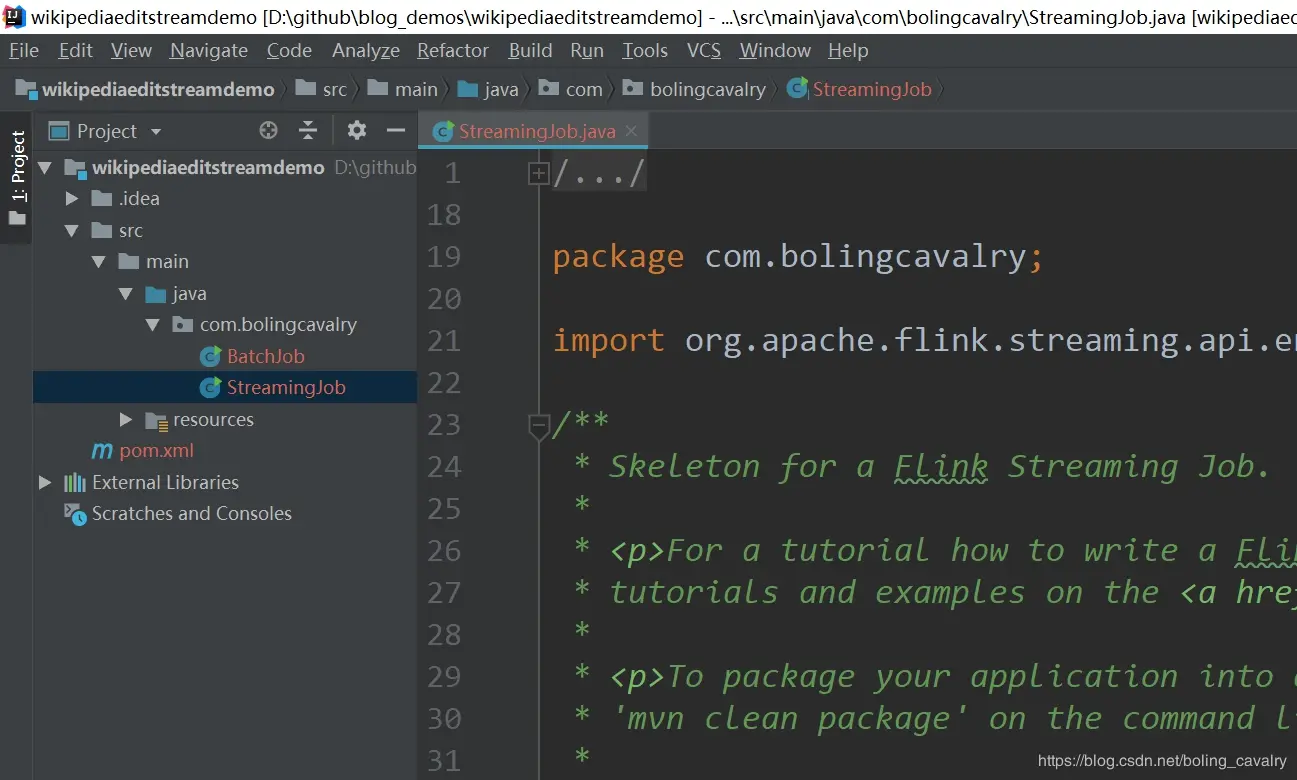Screen dimensions: 1297x780
Task: Open the Refactor menu
Action: click(x=453, y=51)
